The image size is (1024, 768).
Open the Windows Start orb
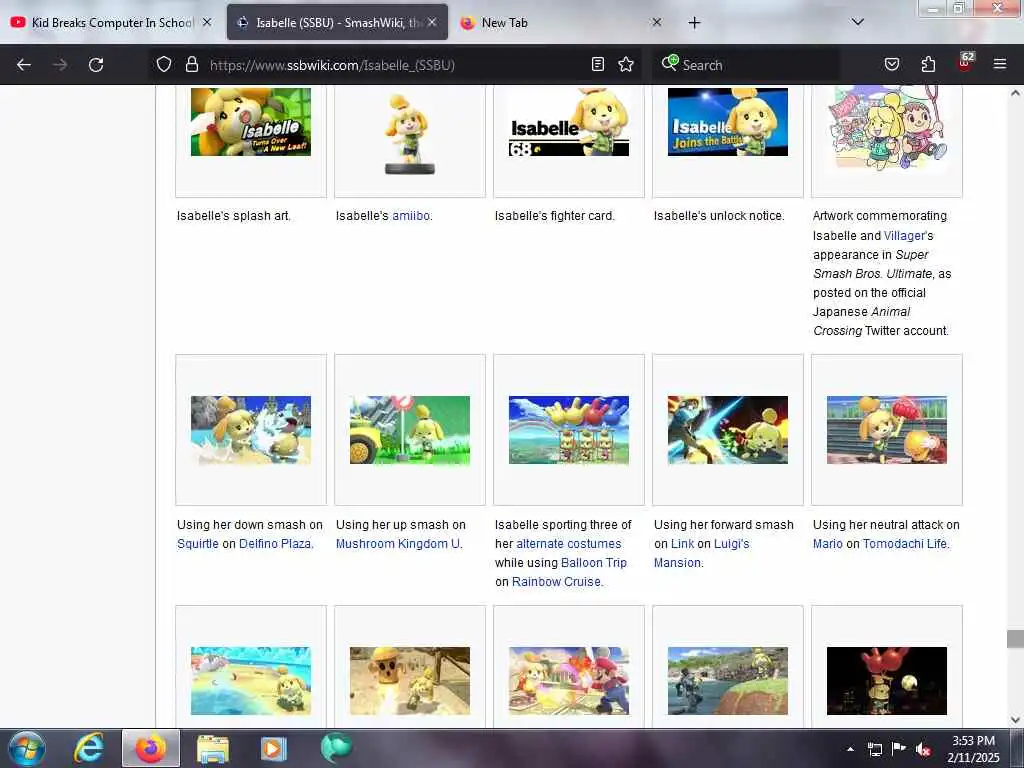coord(27,748)
